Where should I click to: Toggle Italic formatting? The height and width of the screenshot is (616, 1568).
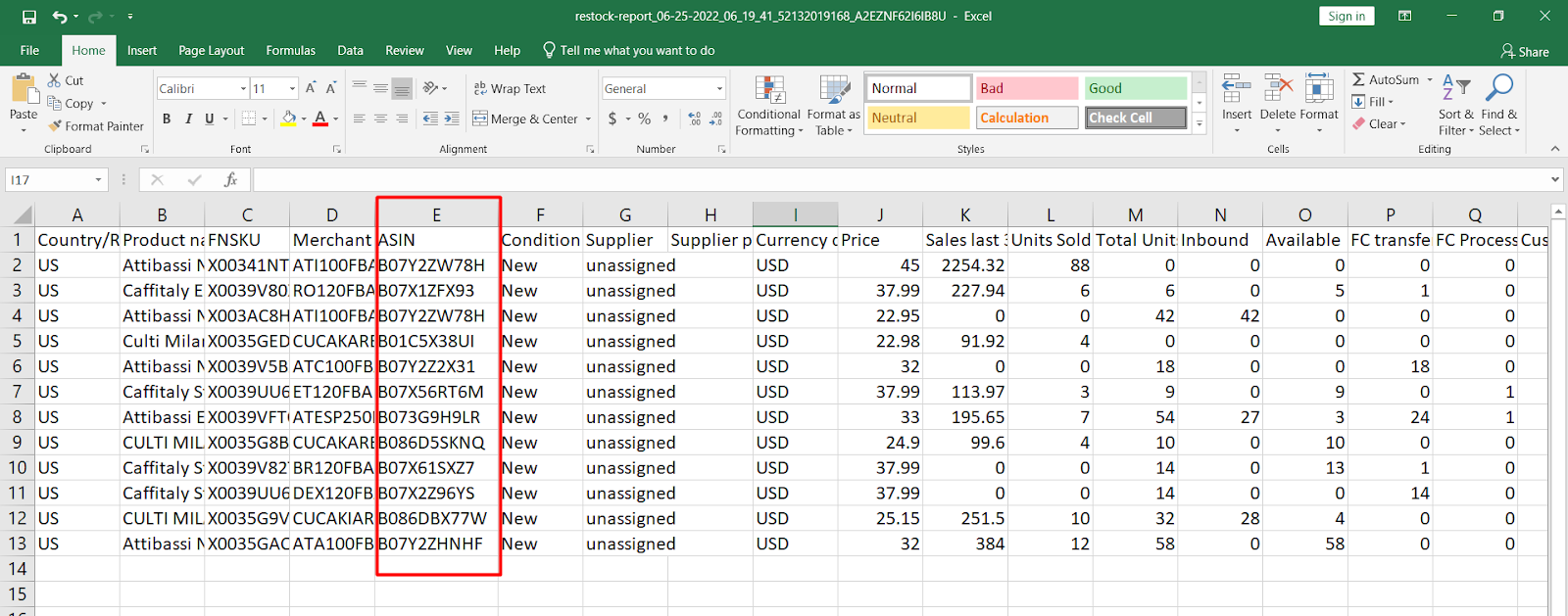pos(188,118)
